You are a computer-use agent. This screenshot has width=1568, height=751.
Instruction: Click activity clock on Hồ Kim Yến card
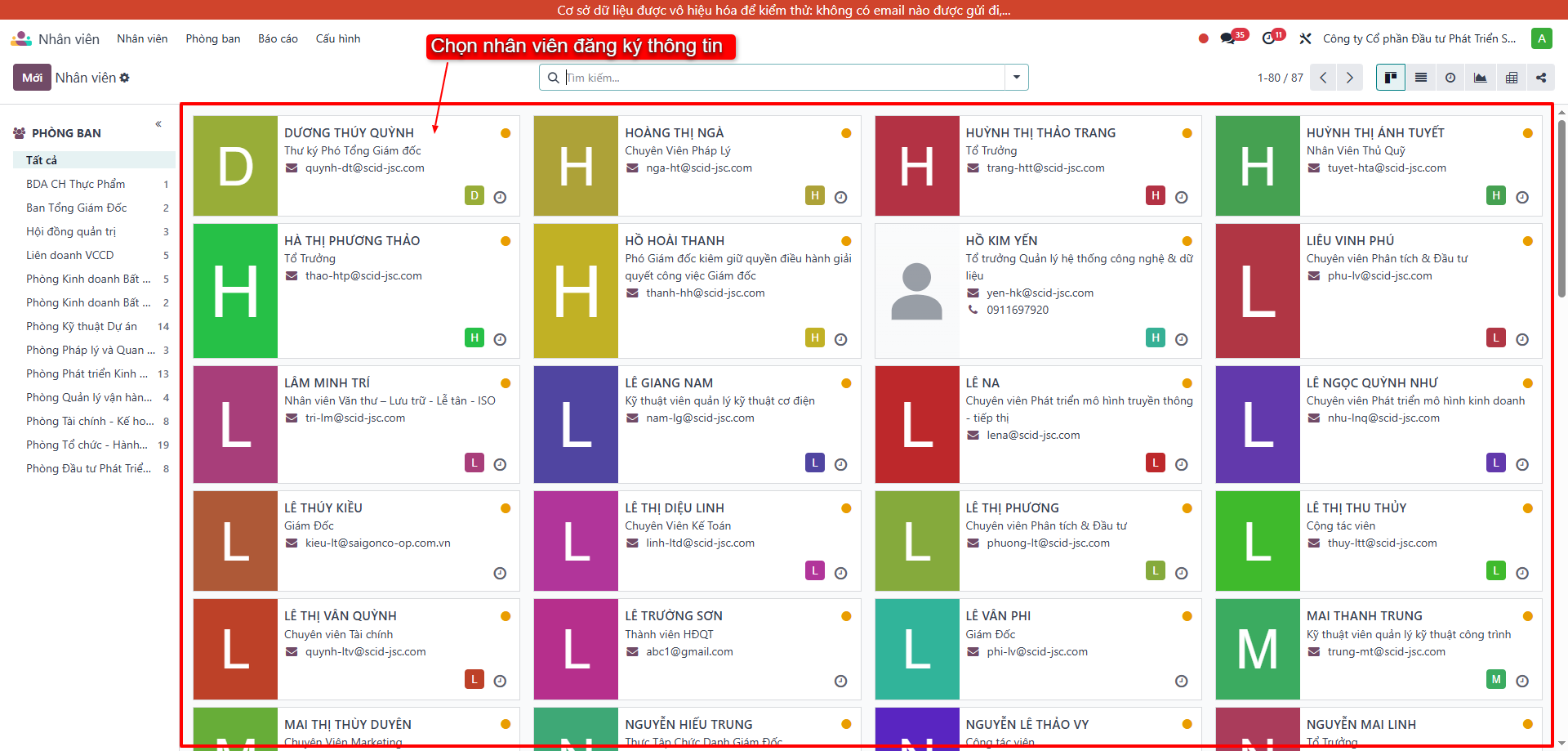tap(1182, 339)
